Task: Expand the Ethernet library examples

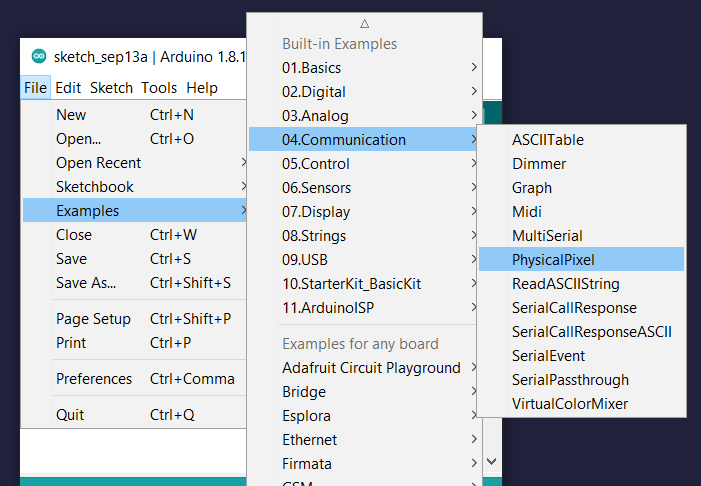Action: pyautogui.click(x=364, y=440)
